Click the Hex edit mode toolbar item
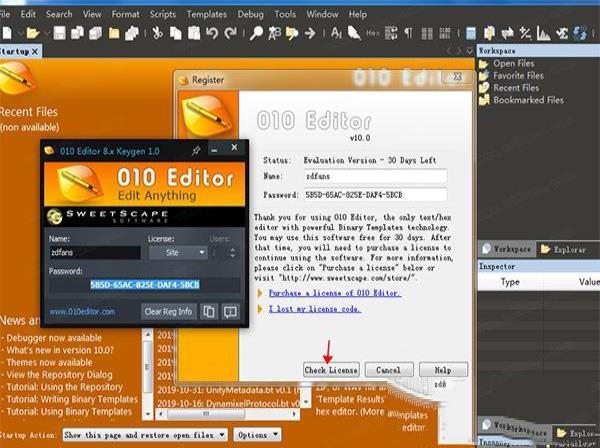This screenshot has width=600, height=448. [373, 33]
